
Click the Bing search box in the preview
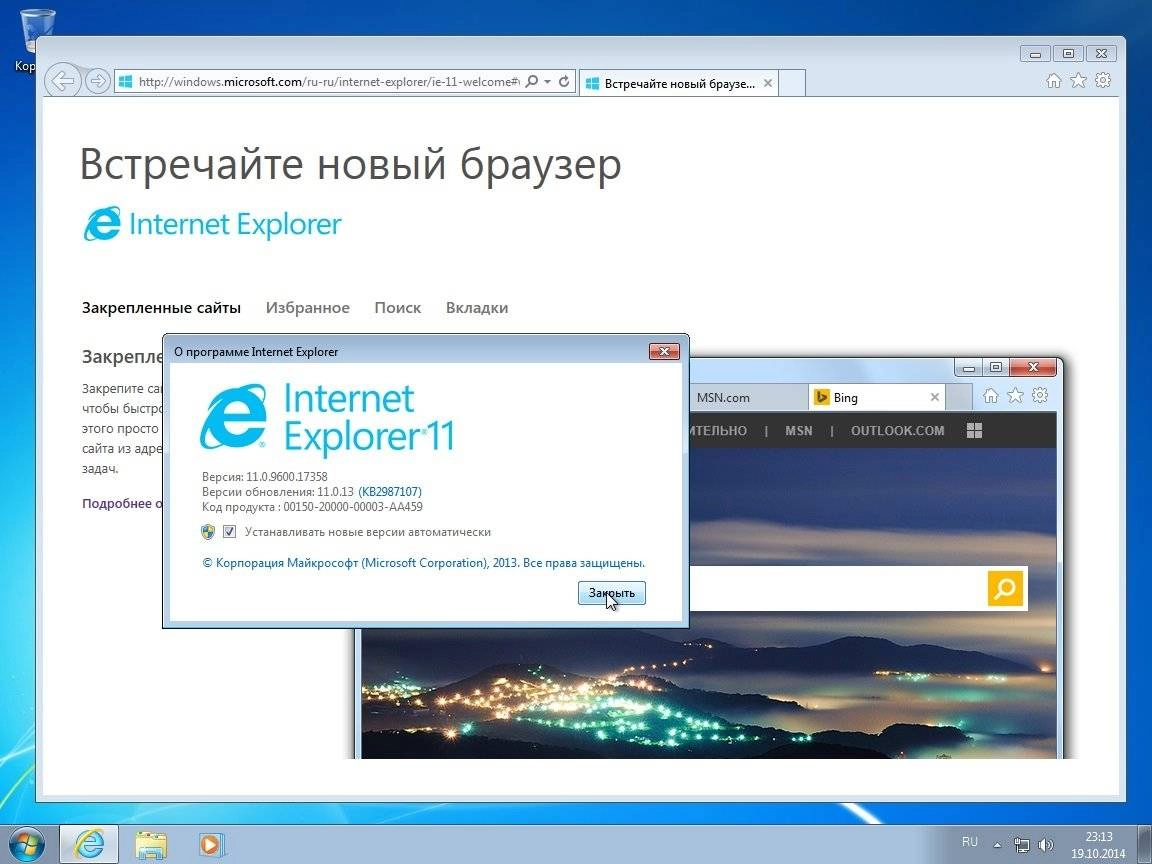[x=838, y=588]
